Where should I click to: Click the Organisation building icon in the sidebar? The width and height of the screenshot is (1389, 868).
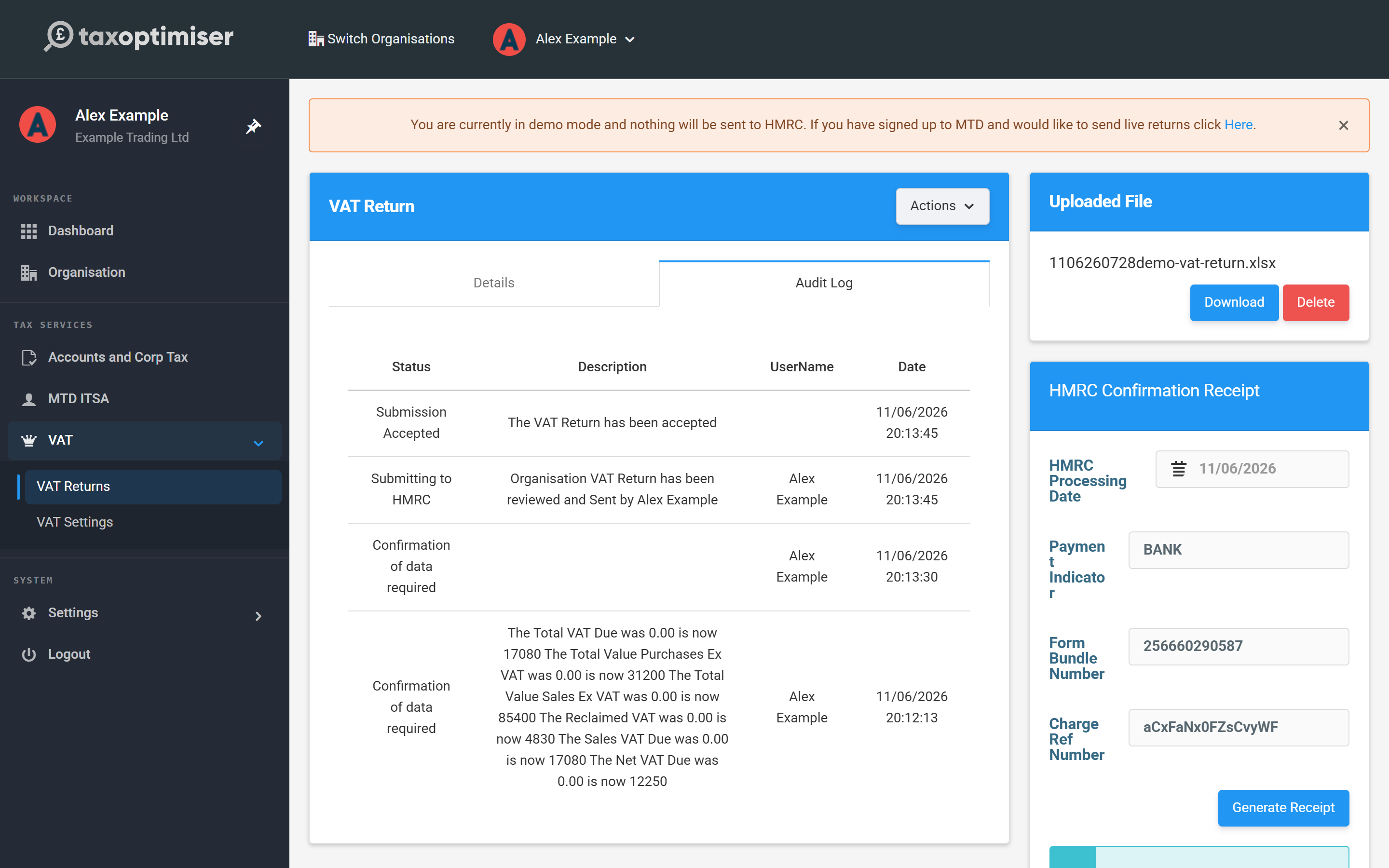coord(29,272)
